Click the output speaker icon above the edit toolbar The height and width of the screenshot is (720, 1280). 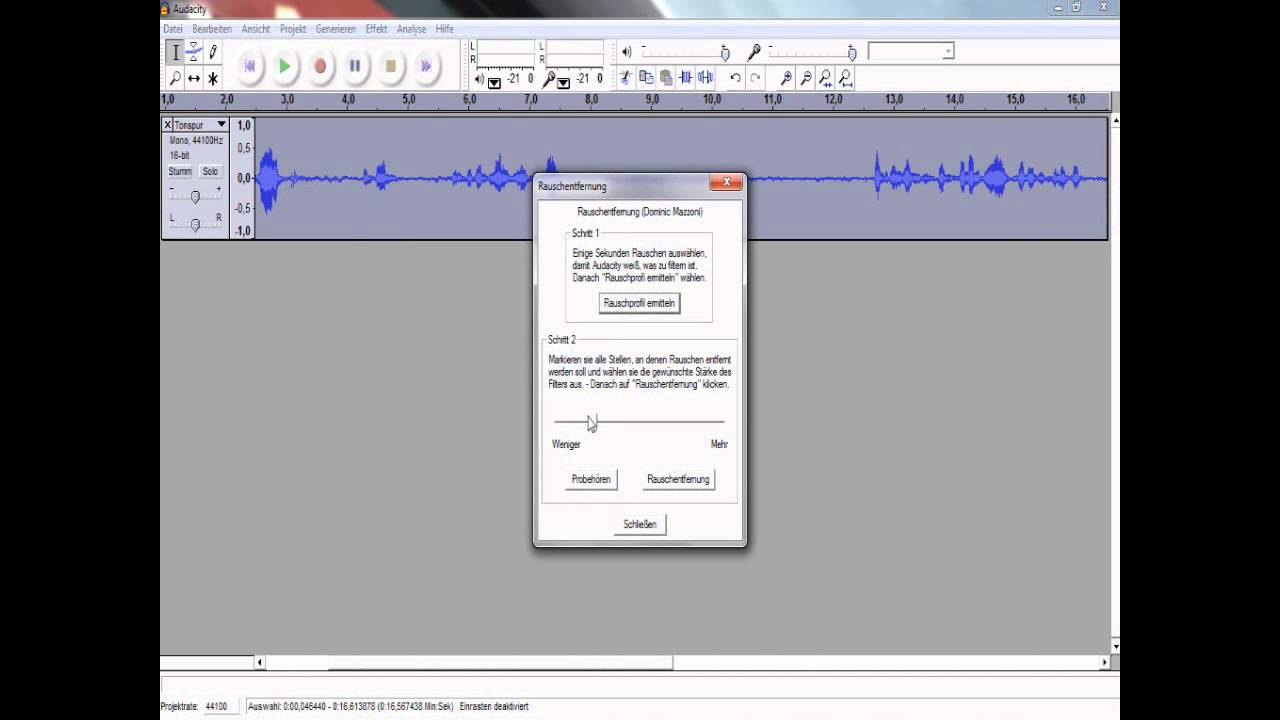pos(627,52)
